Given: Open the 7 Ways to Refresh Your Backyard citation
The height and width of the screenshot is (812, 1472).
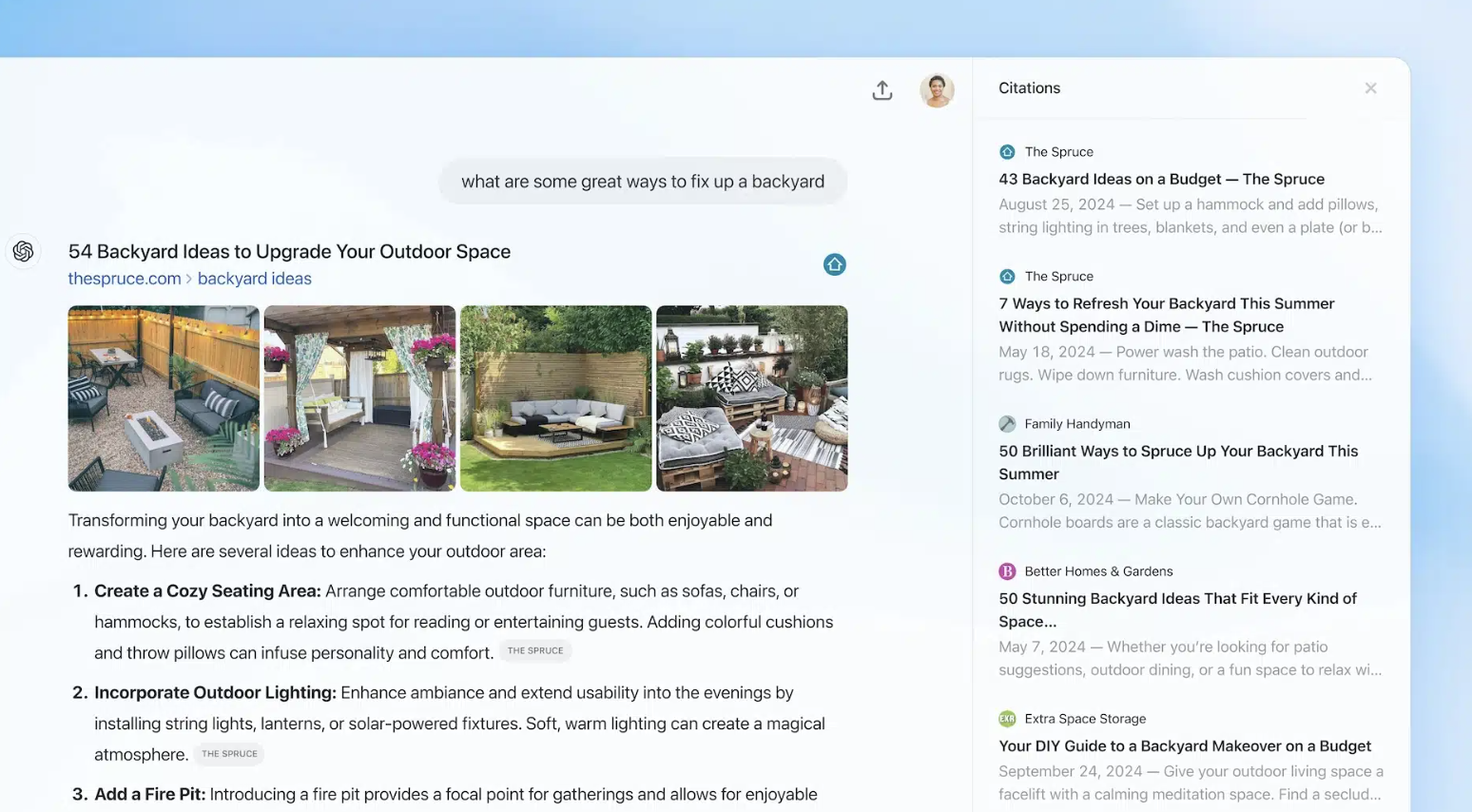Looking at the screenshot, I should pos(1167,315).
